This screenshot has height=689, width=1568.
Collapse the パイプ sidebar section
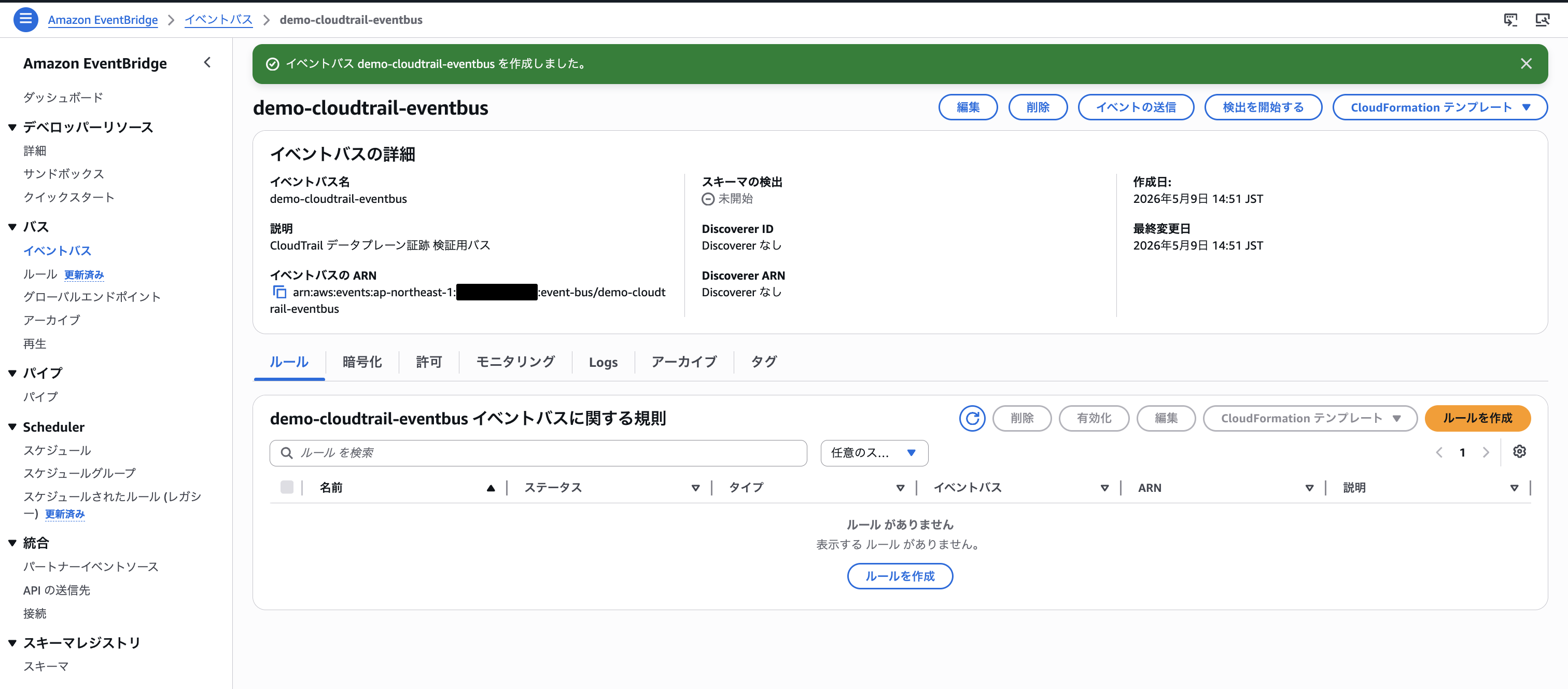[12, 374]
